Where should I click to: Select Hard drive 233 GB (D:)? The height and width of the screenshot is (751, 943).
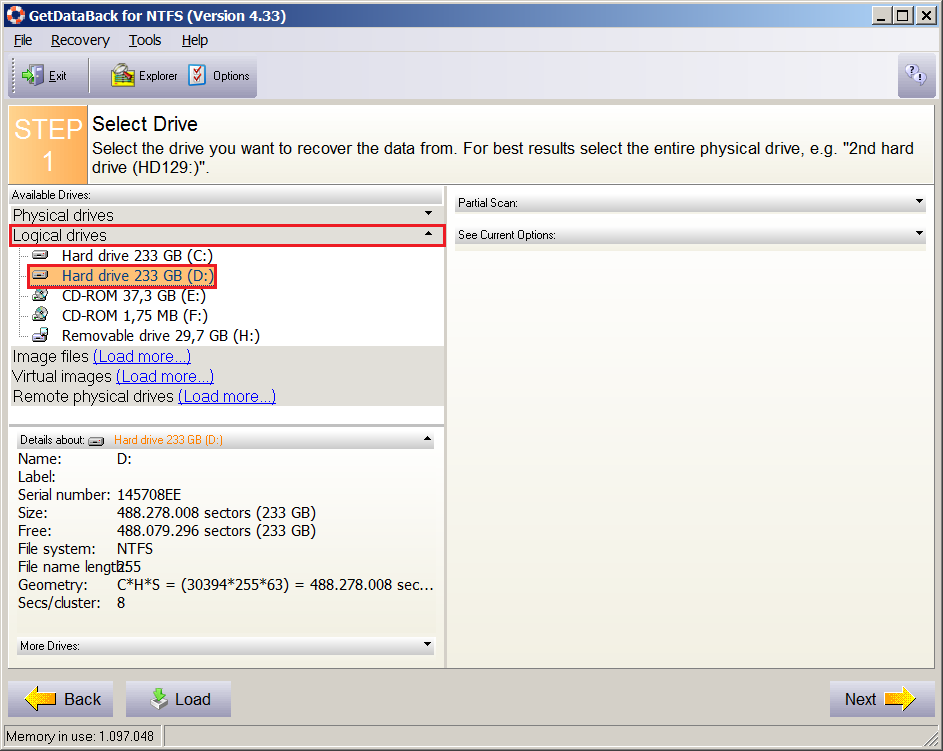138,275
